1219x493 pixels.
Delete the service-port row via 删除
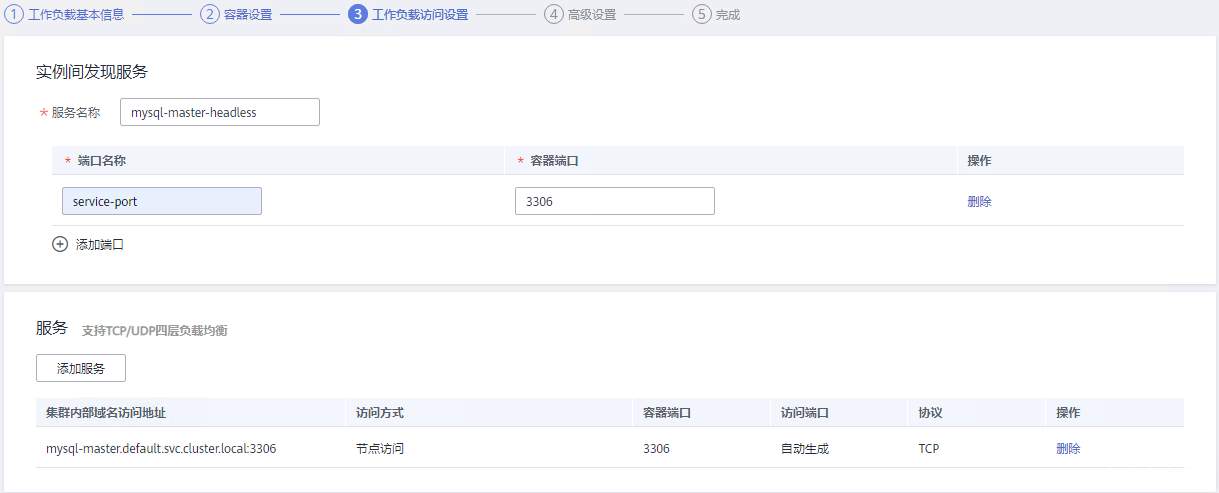pos(979,201)
